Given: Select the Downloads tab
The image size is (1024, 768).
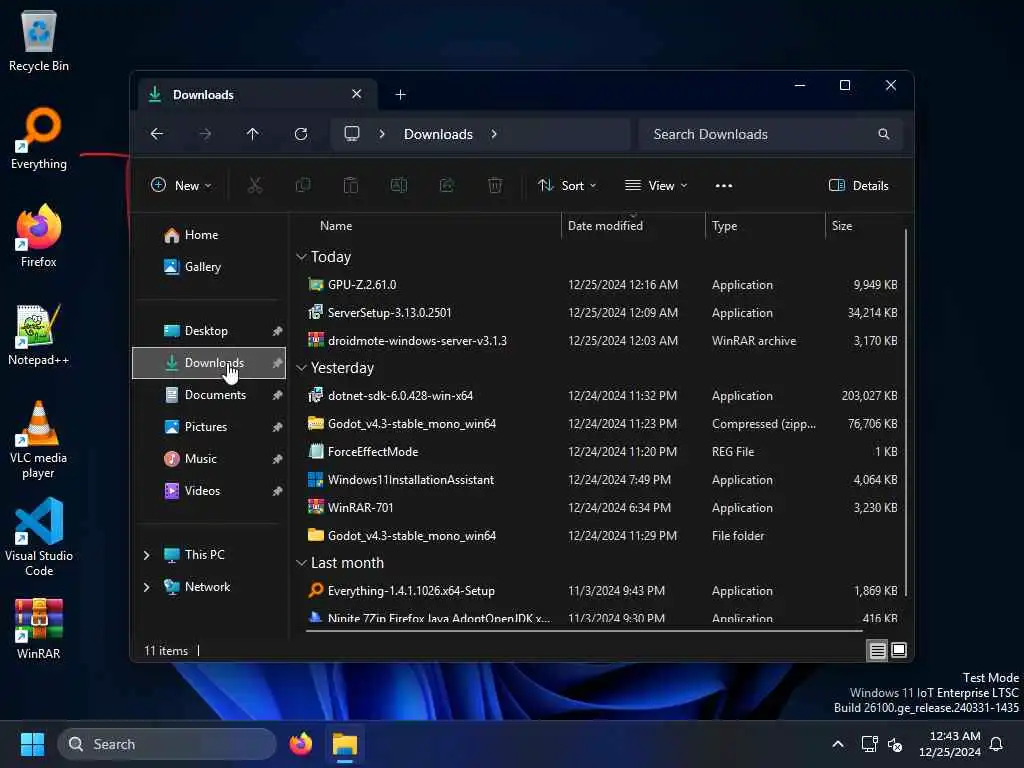Looking at the screenshot, I should (256, 95).
